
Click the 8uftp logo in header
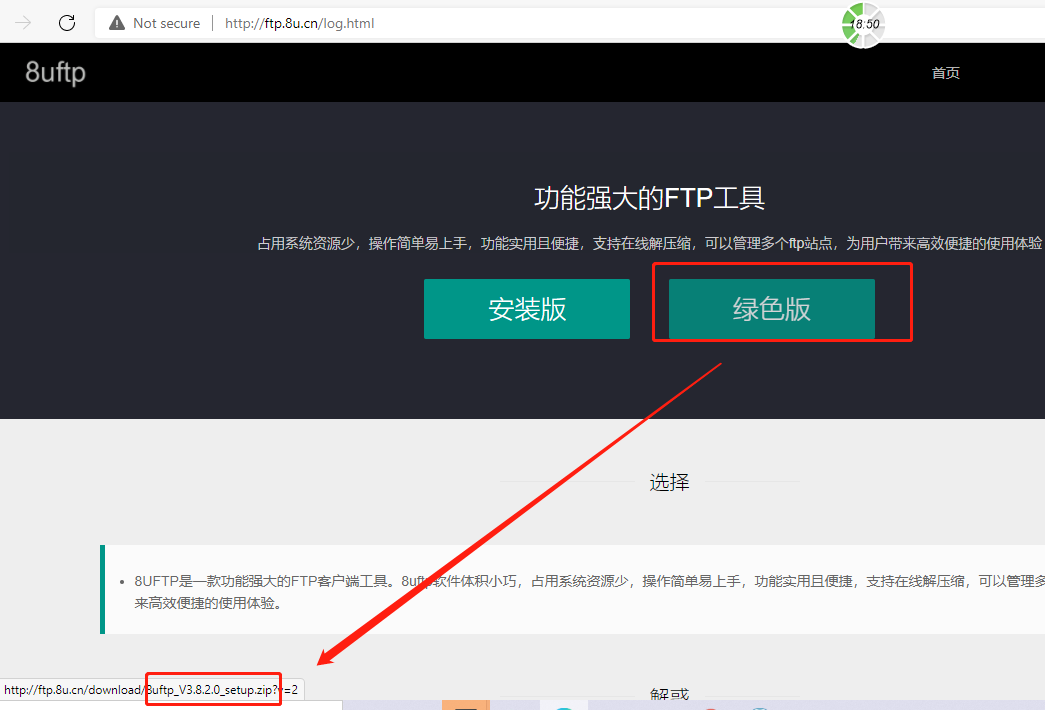55,73
